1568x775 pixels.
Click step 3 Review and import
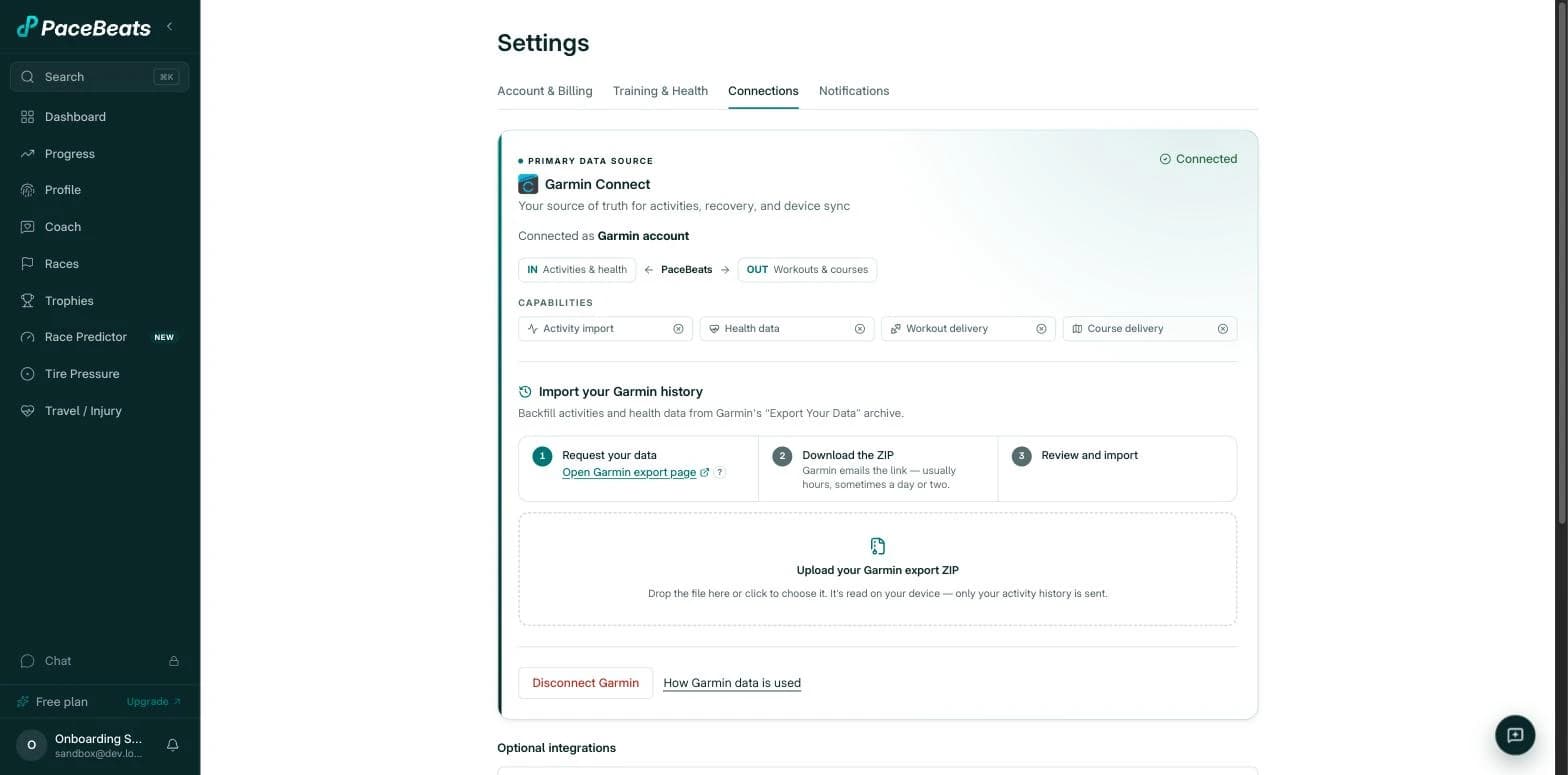[x=1118, y=469]
